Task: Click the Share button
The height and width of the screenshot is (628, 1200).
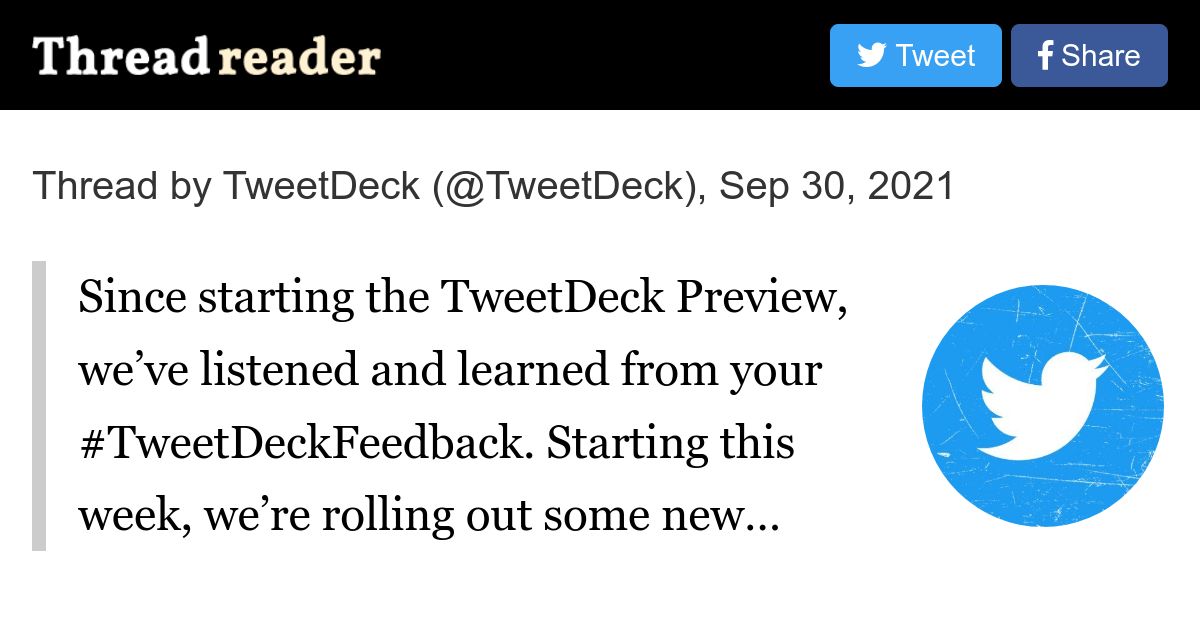Action: (1089, 55)
